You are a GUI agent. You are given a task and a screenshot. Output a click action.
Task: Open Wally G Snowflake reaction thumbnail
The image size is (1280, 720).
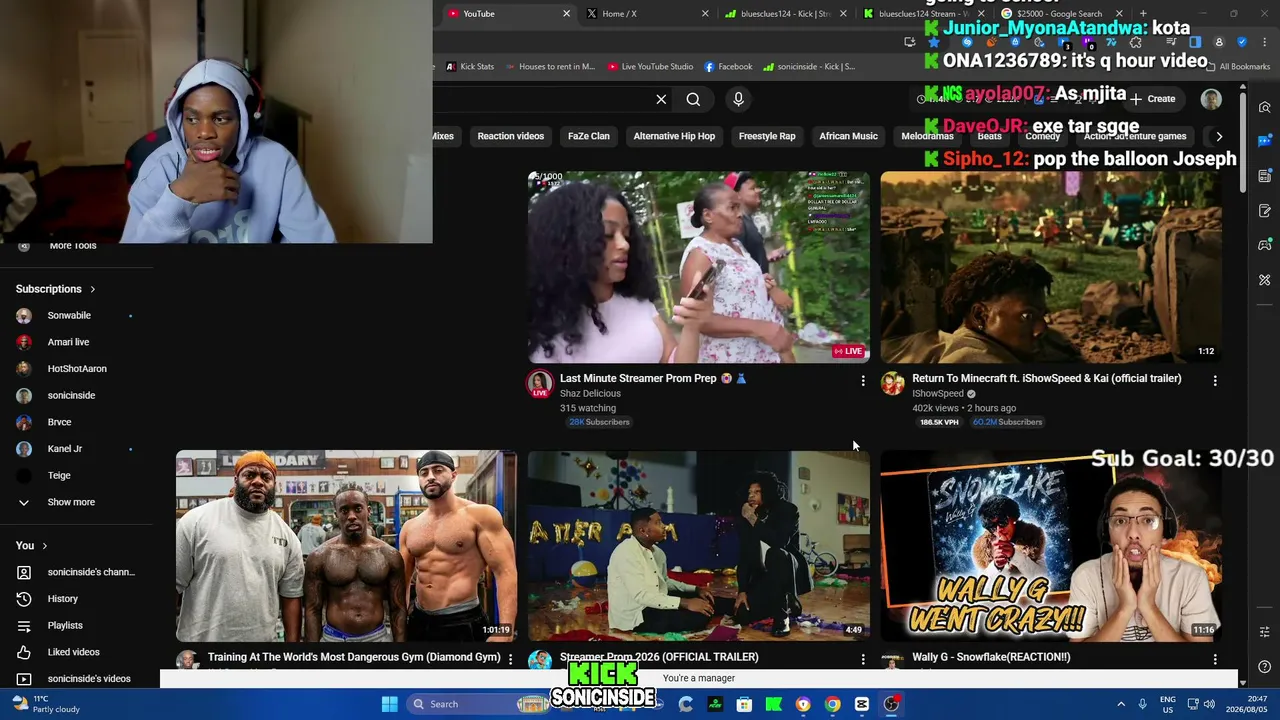1050,546
